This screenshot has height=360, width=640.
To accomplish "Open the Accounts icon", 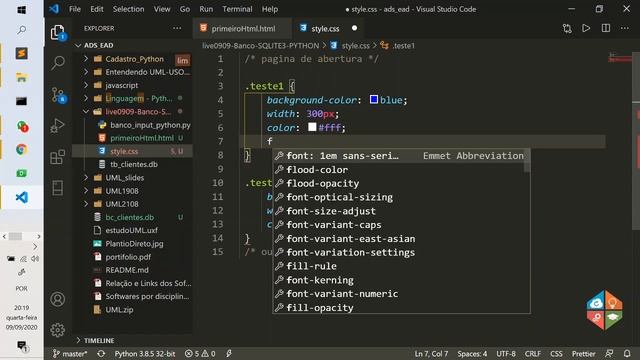I will point(58,299).
